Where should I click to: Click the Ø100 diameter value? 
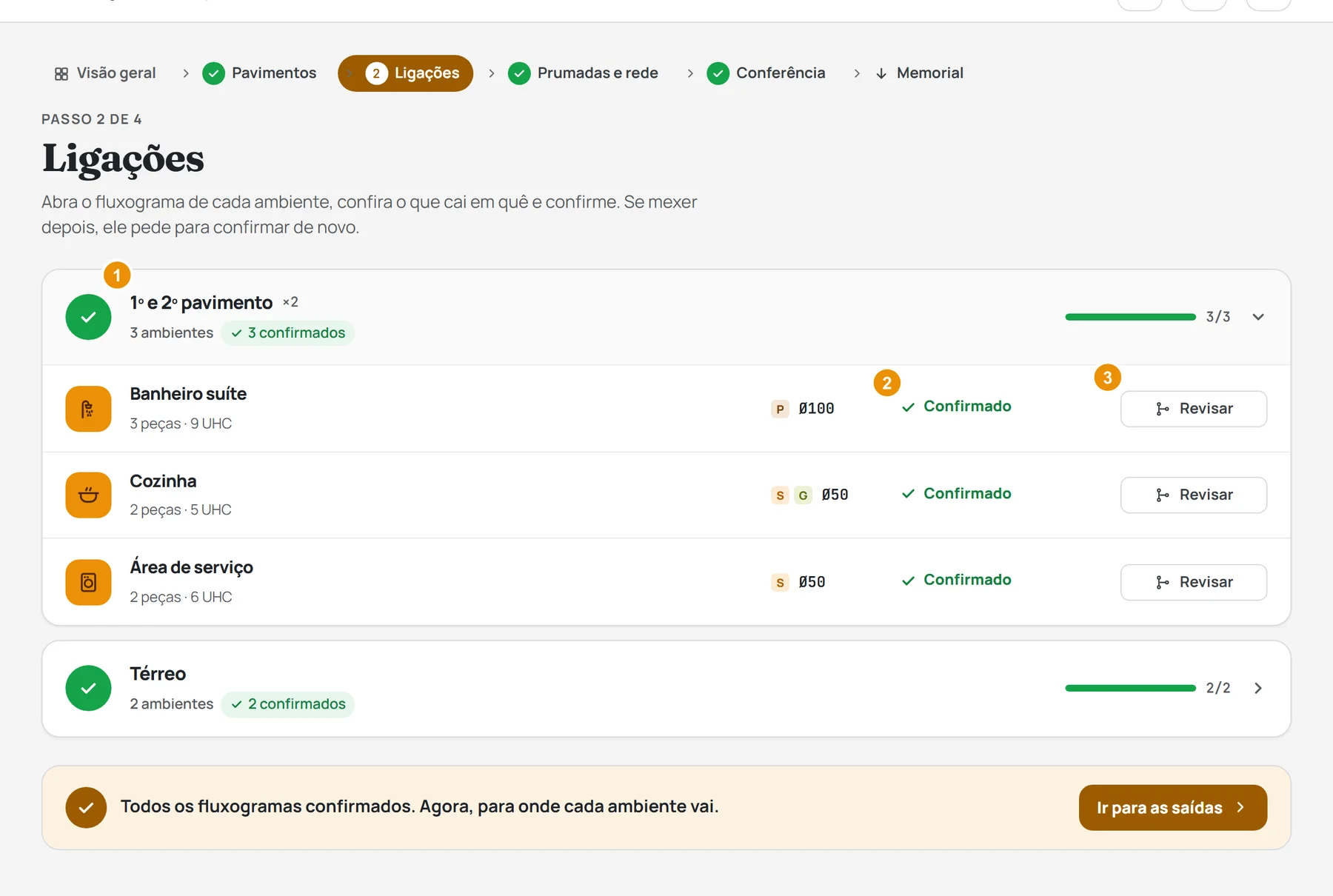click(x=816, y=409)
